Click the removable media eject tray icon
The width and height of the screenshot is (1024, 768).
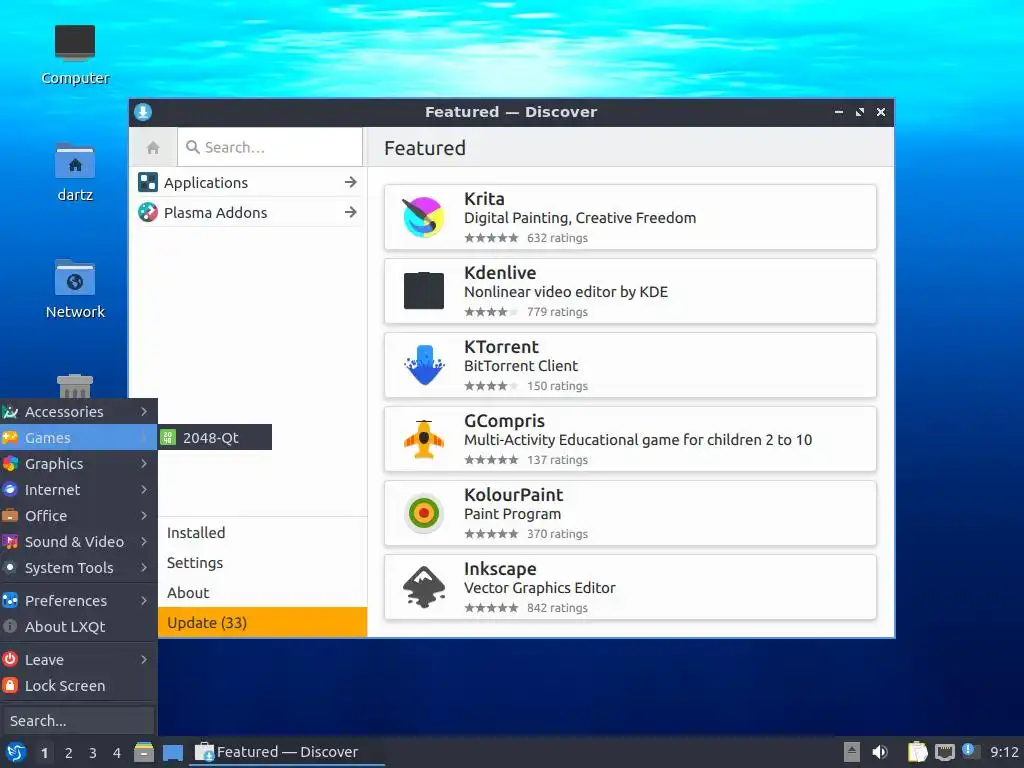click(852, 752)
